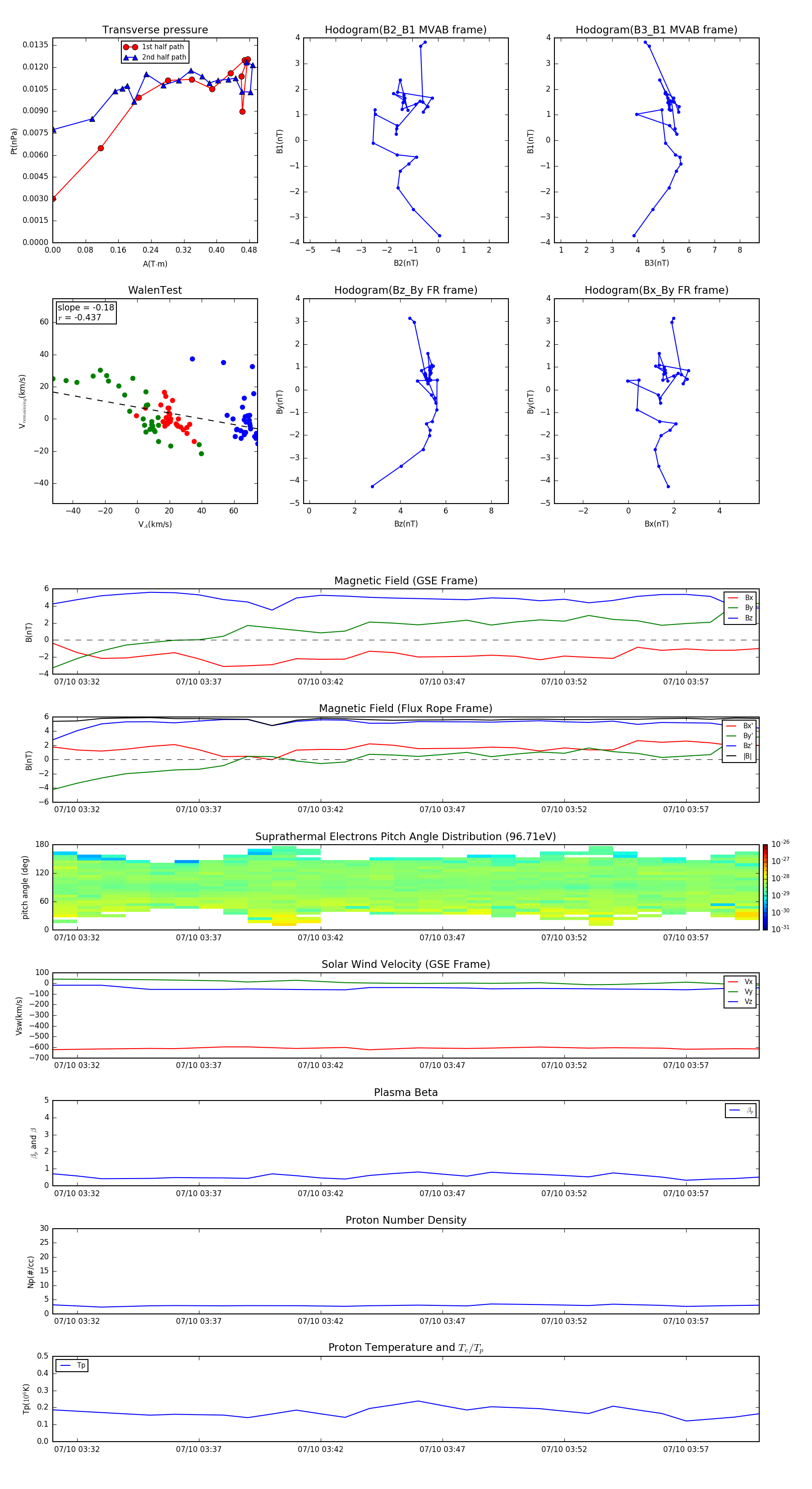
Task: Click the 'Tp(10^6K)' y-axis label
Action: 26,1399
